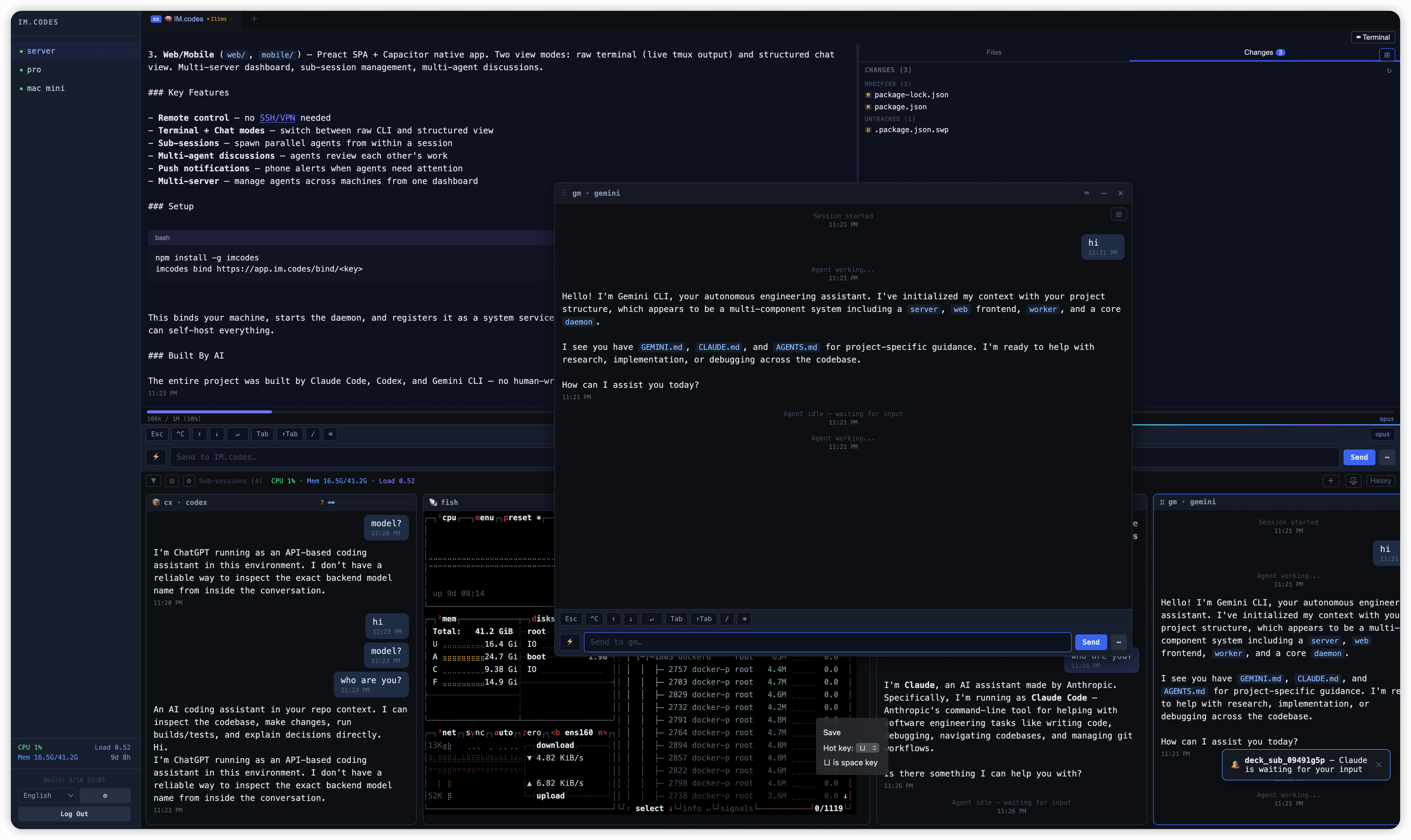Open the Hot key selector dropdown
The width and height of the screenshot is (1411, 840).
pos(867,748)
